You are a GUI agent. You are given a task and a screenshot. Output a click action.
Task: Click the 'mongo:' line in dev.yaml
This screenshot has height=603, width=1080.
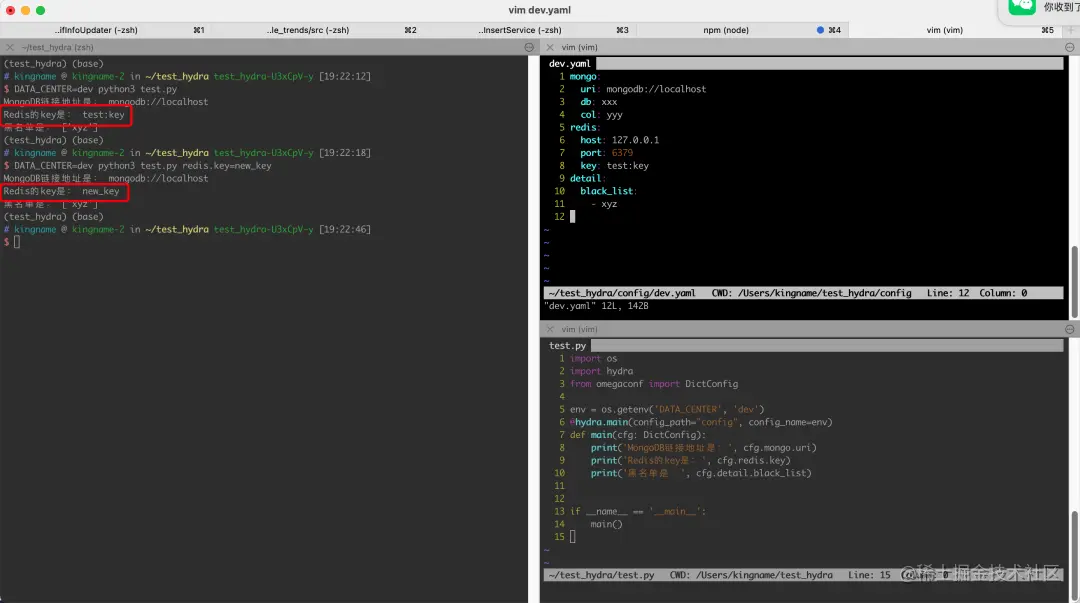click(x=585, y=76)
